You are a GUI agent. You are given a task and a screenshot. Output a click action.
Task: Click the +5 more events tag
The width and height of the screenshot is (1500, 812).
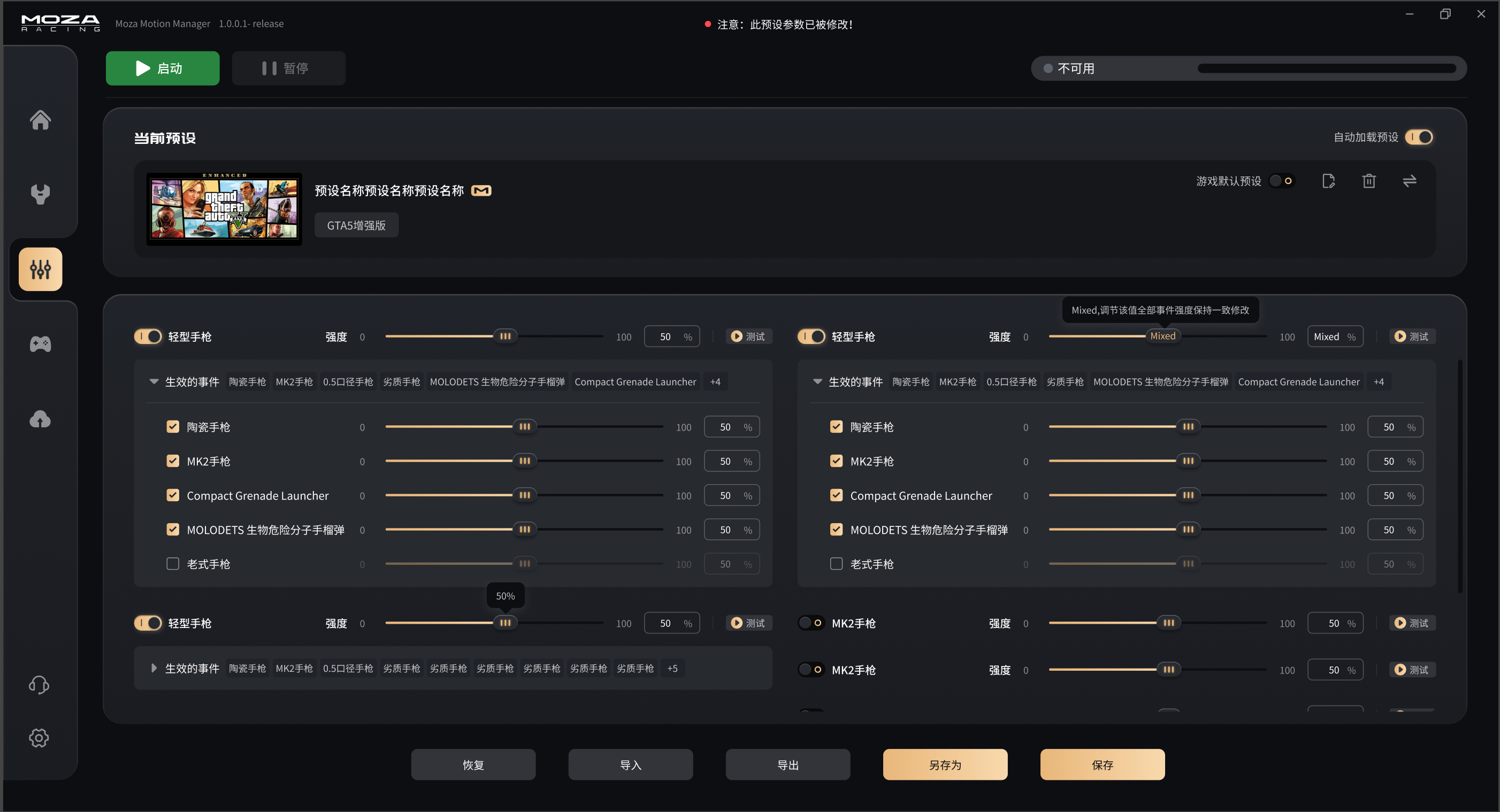pyautogui.click(x=672, y=668)
